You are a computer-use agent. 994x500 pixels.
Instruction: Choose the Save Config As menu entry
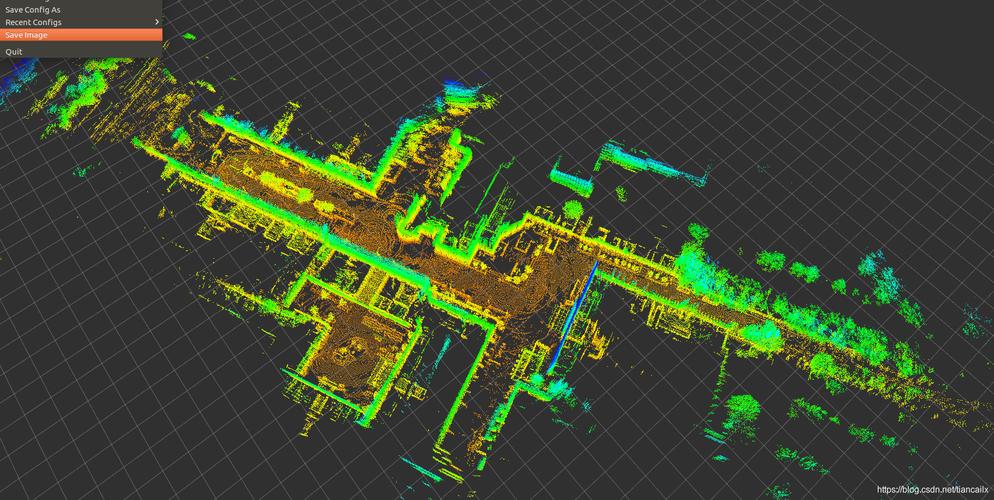coord(81,10)
